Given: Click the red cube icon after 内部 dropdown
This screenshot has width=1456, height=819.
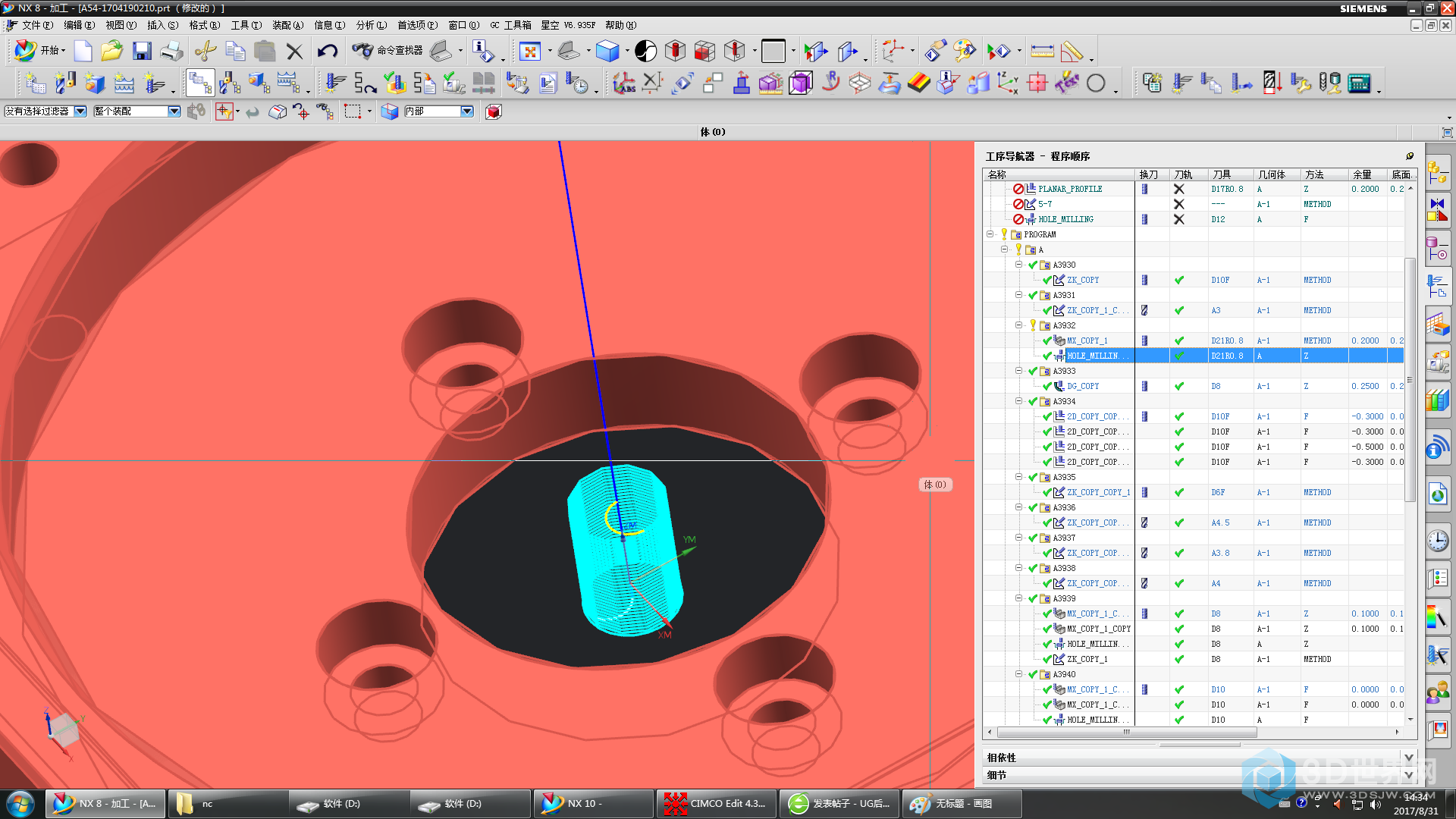Looking at the screenshot, I should pos(493,111).
